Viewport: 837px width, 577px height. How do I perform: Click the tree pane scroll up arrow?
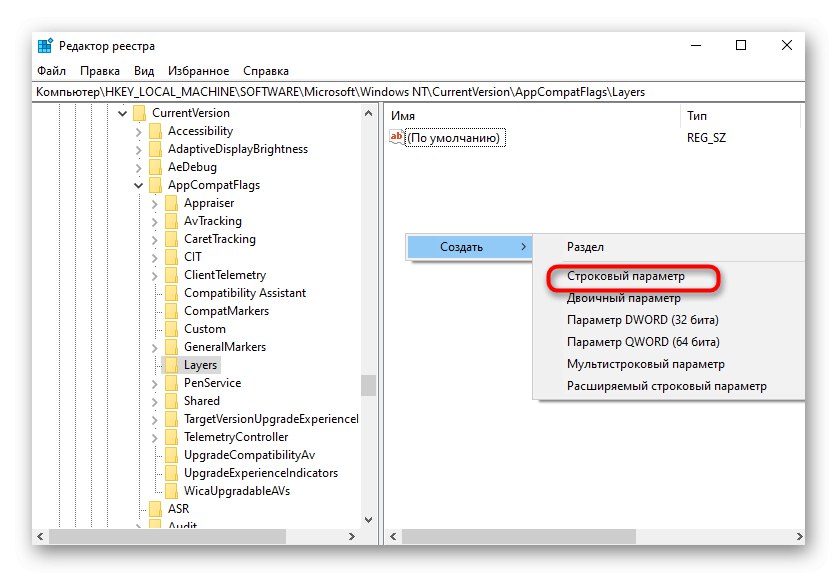point(368,114)
